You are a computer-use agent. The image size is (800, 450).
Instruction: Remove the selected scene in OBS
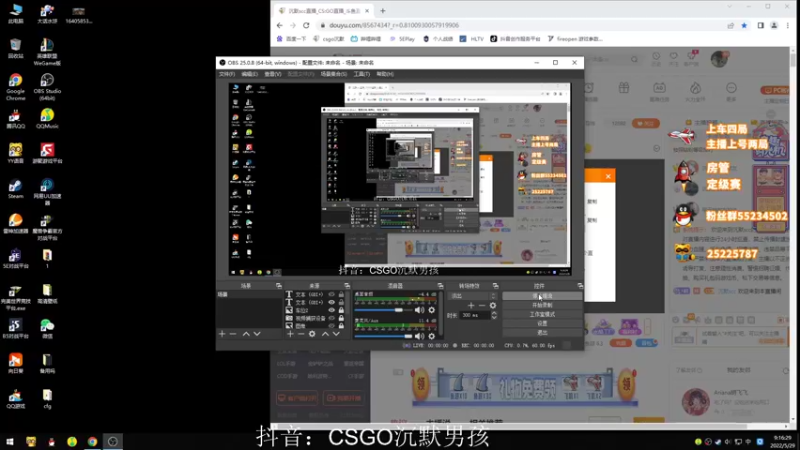pyautogui.click(x=233, y=334)
